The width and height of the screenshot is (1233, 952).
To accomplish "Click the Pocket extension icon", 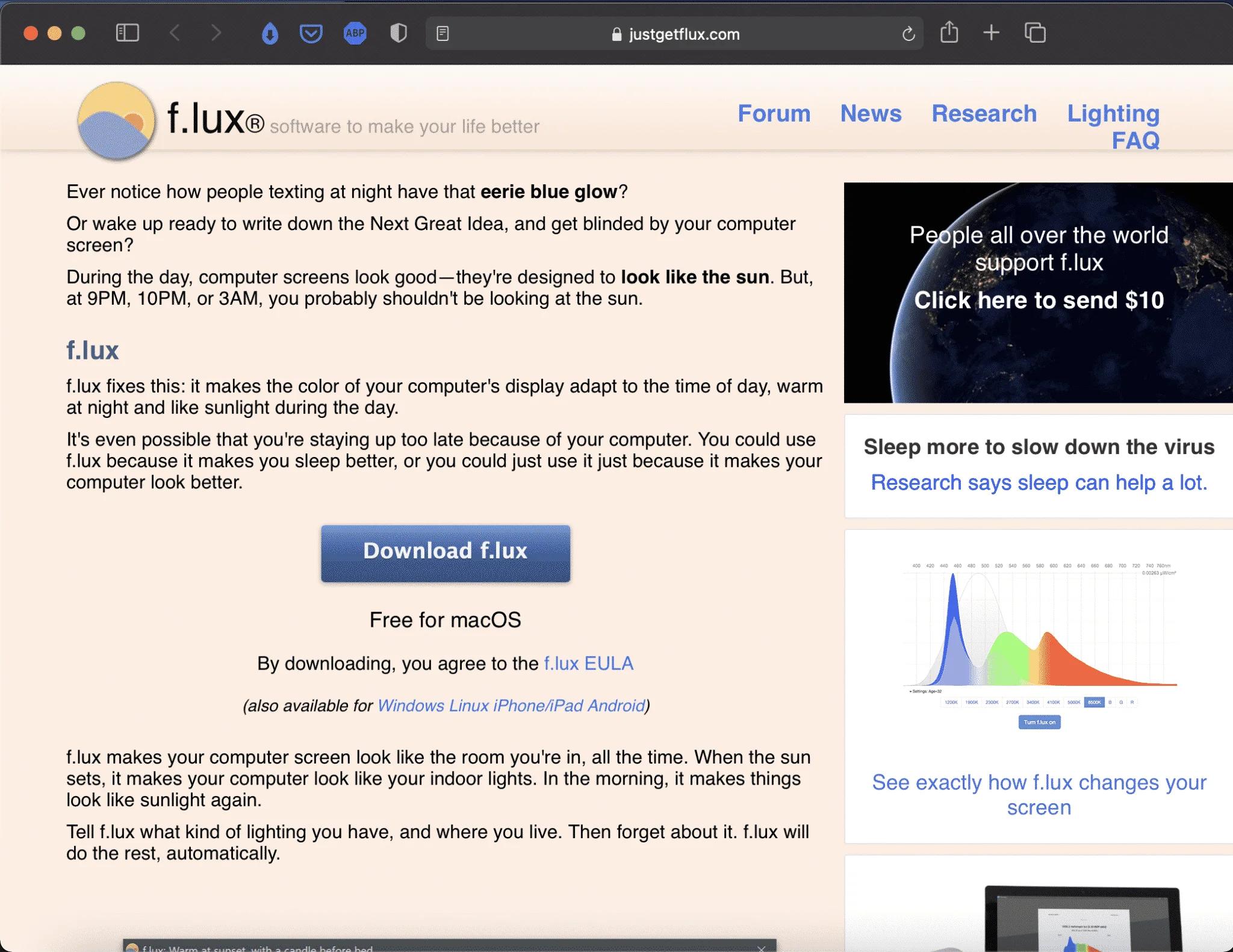I will tap(311, 34).
